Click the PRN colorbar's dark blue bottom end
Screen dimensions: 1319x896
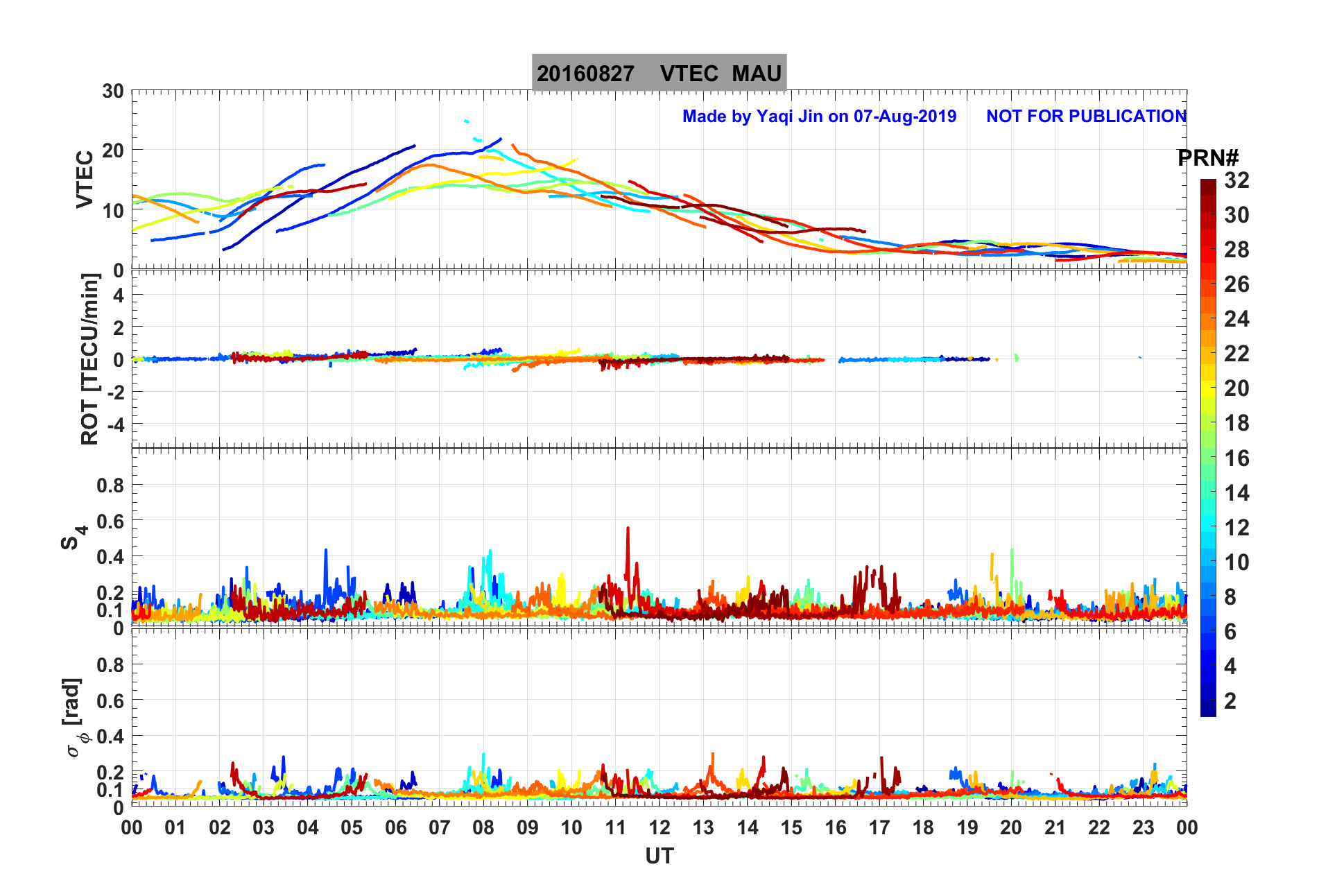tap(1208, 709)
